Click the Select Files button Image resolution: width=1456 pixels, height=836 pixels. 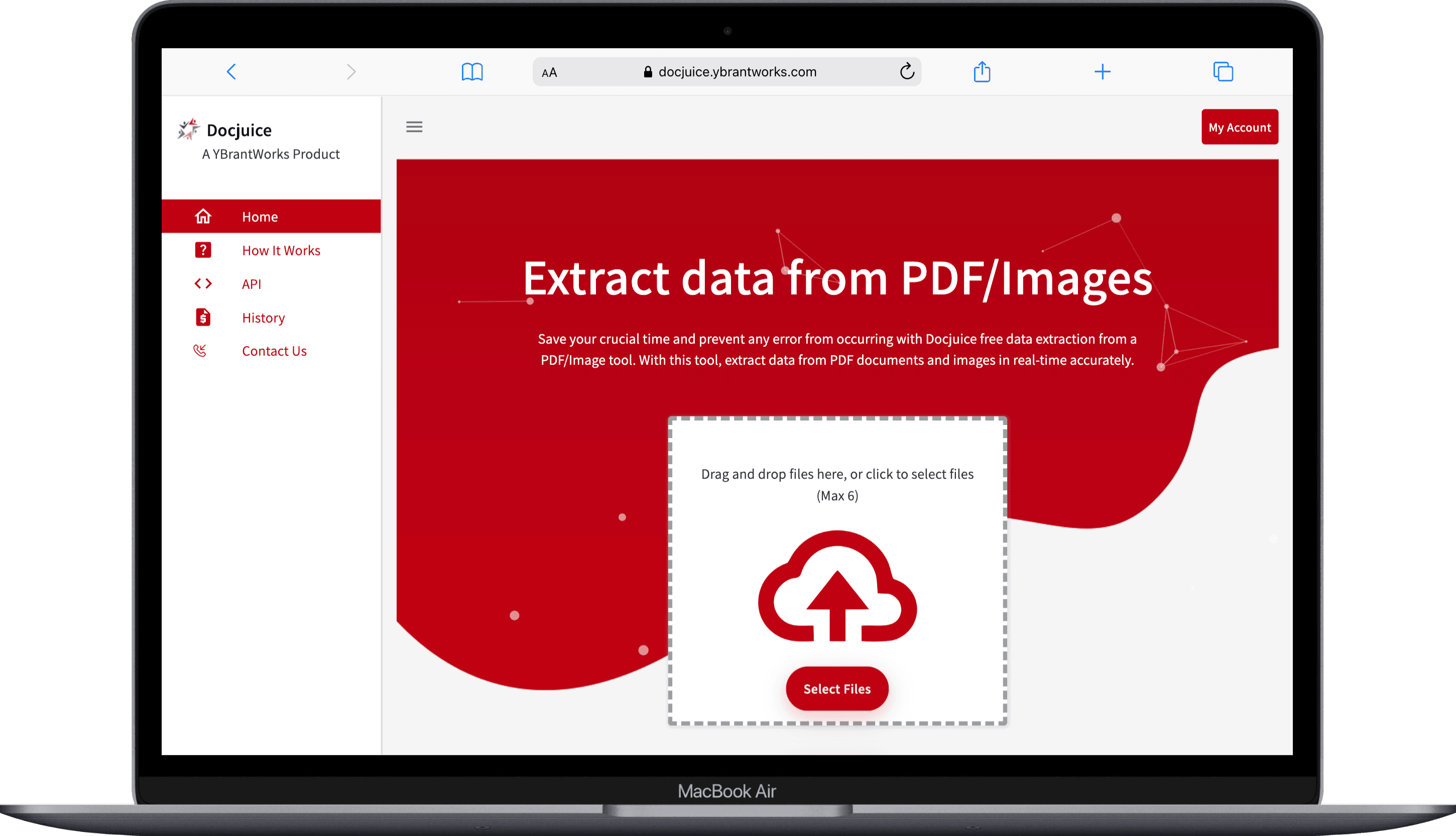[837, 688]
